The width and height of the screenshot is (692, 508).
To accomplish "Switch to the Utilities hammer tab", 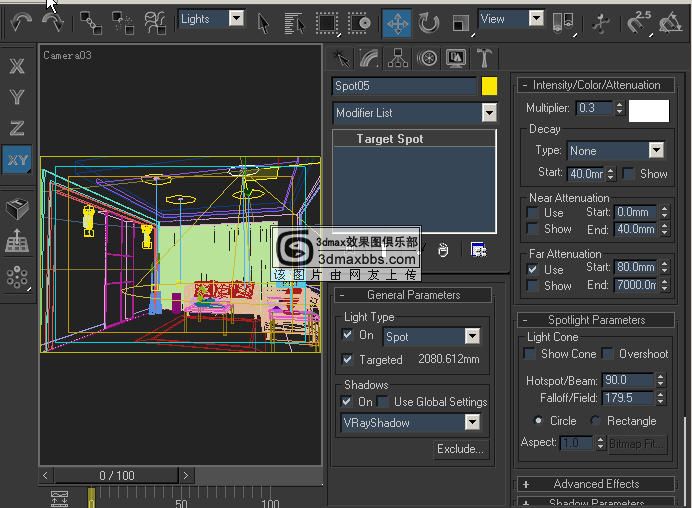I will 484,58.
